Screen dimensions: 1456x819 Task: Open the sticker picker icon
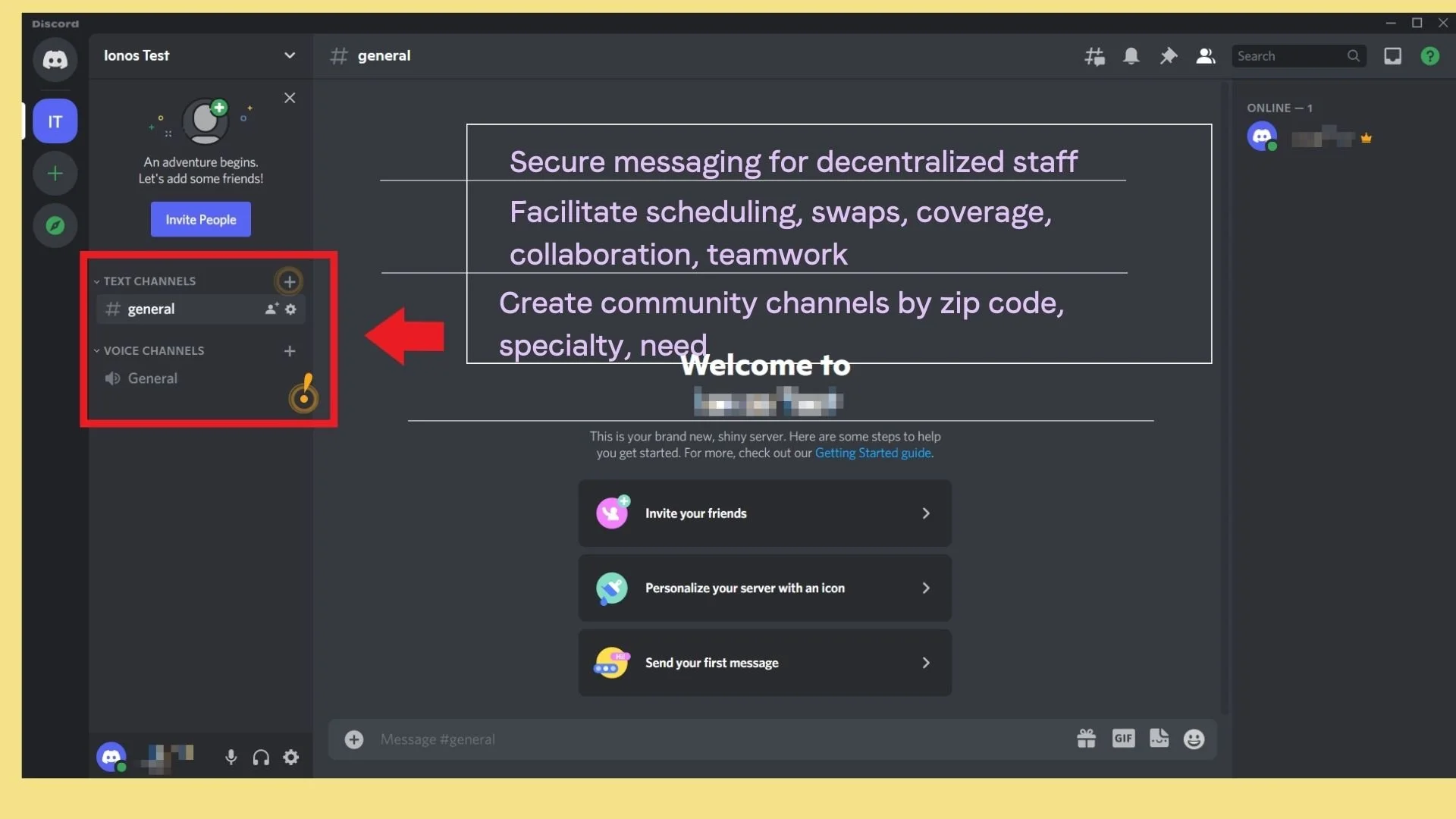[x=1159, y=739]
